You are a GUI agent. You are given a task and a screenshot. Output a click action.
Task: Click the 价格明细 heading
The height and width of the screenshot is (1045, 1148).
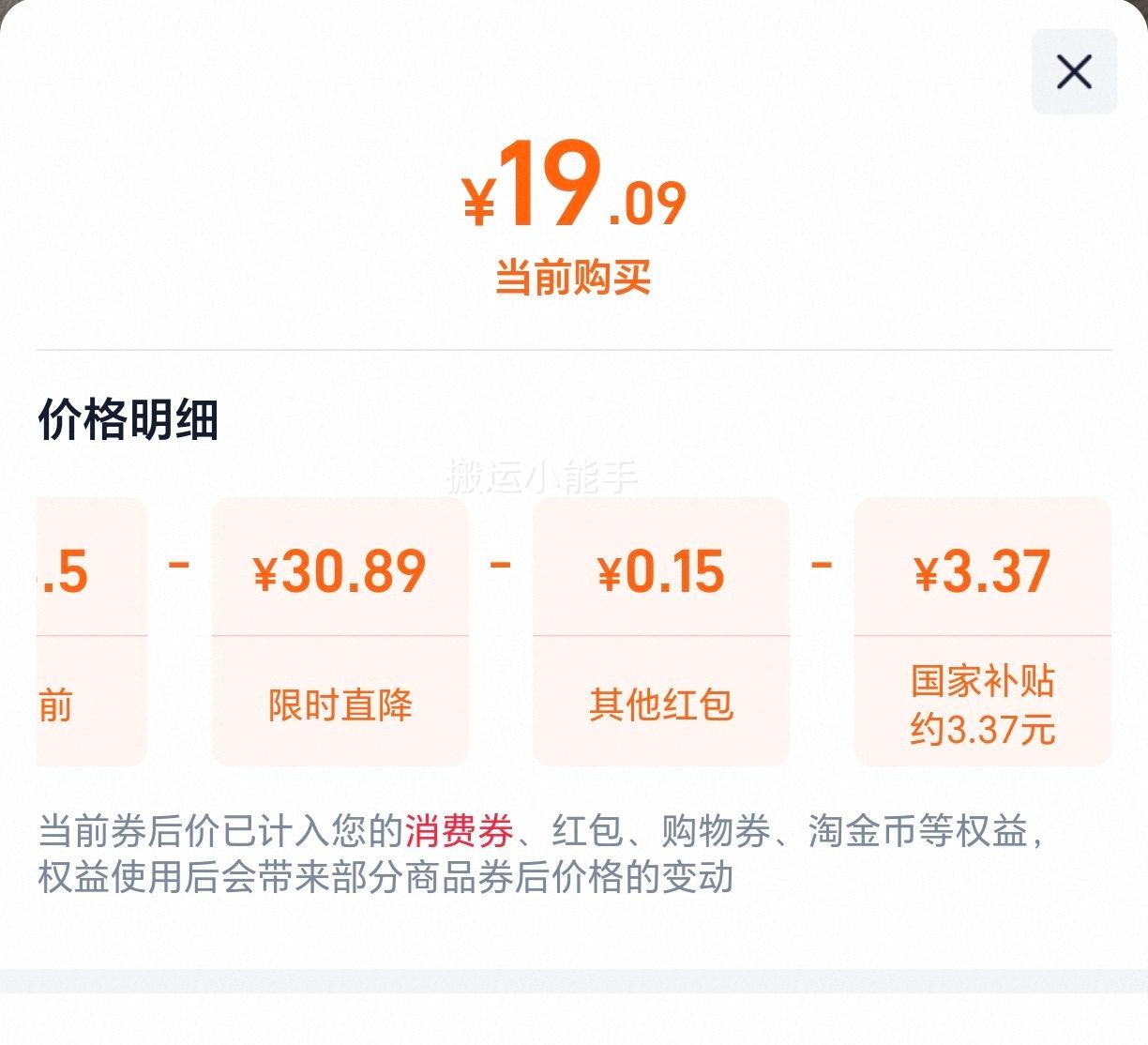pos(128,418)
